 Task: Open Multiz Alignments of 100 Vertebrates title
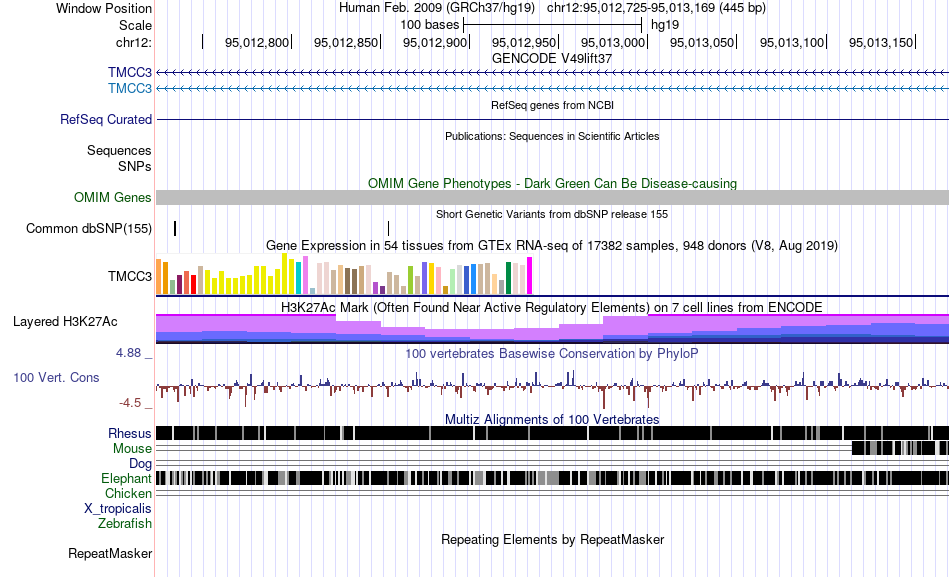552,419
